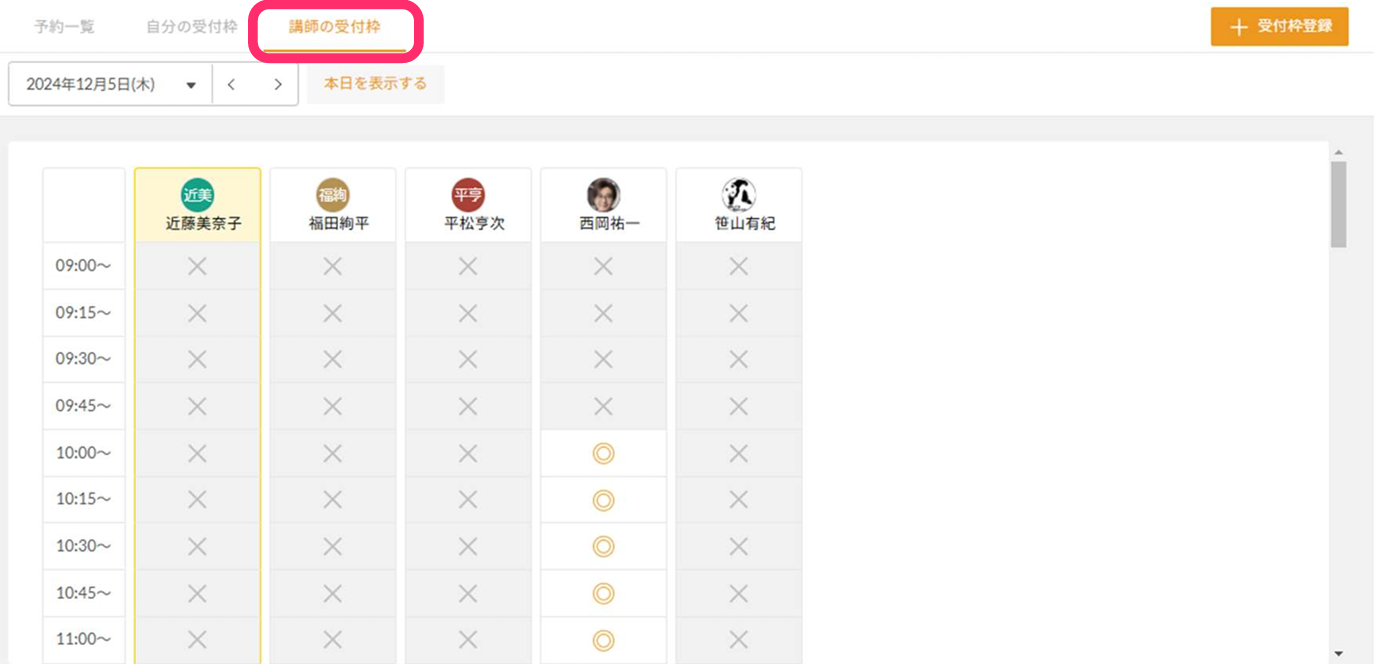Screen dimensions: 1387x664
Task: Go to next day arrow
Action: [x=278, y=85]
